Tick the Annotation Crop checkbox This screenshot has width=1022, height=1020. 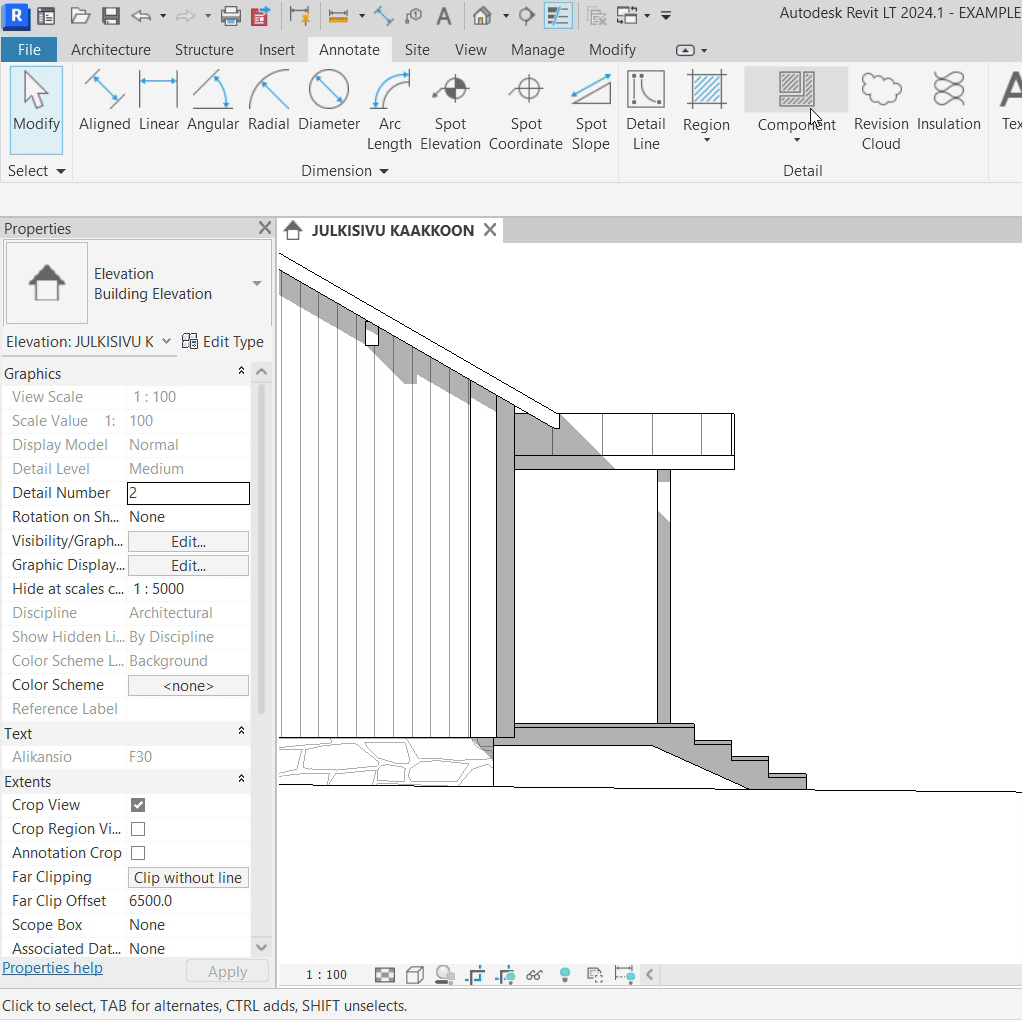138,853
